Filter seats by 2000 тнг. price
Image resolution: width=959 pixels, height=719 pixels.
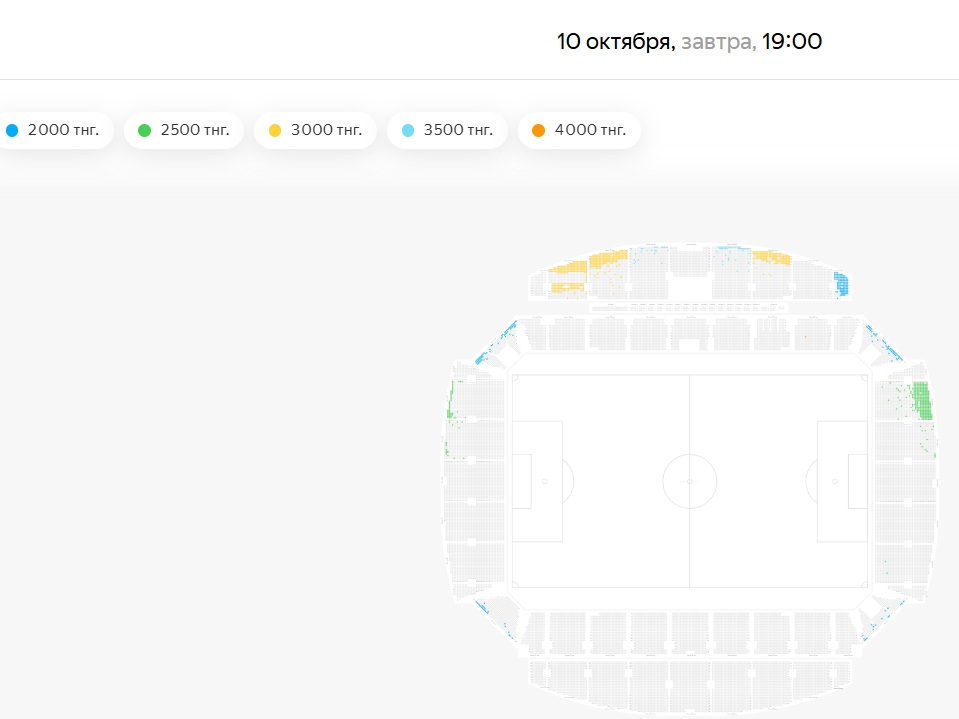[54, 130]
